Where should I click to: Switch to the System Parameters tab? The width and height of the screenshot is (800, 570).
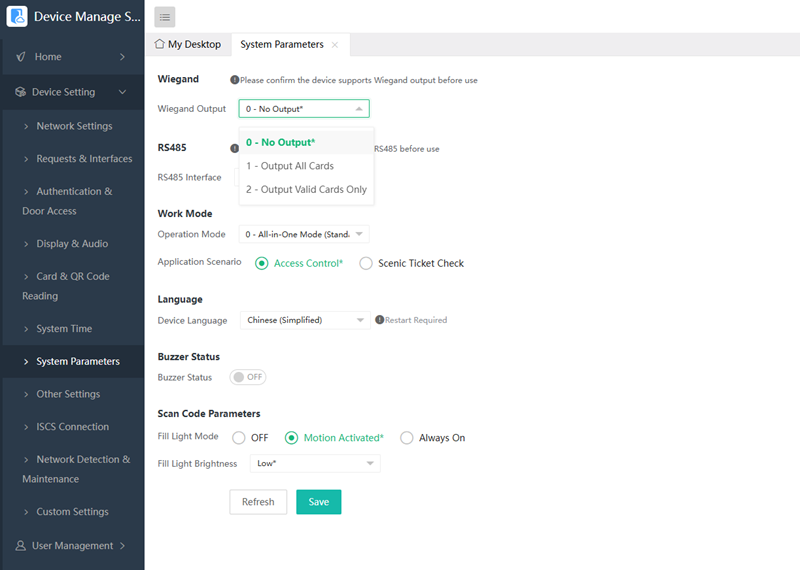[290, 44]
